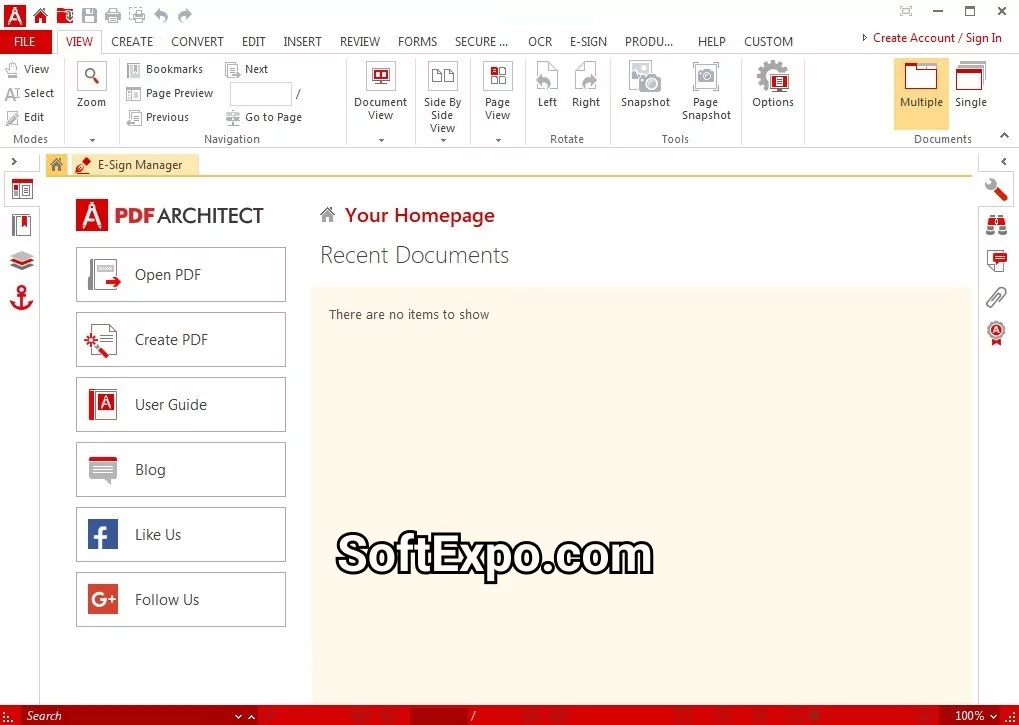Open the search binoculars panel
The width and height of the screenshot is (1019, 725).
[996, 224]
